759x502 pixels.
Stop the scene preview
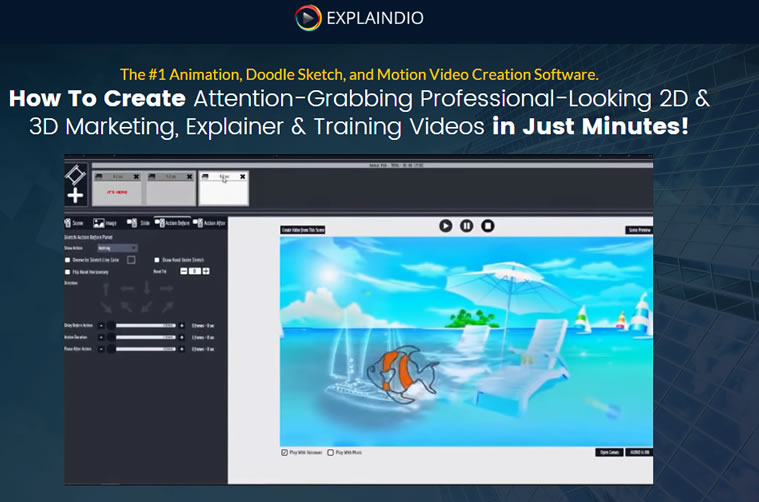pos(487,226)
